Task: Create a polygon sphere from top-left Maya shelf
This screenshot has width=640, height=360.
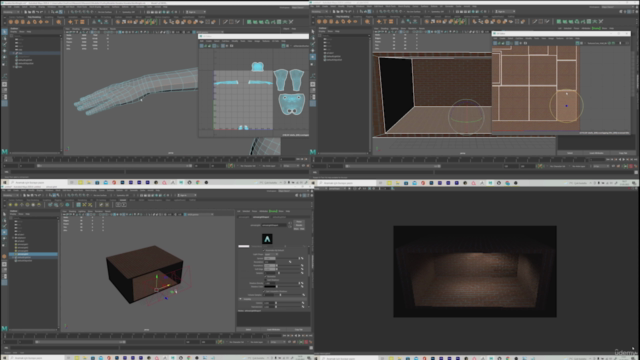Action: [11, 22]
